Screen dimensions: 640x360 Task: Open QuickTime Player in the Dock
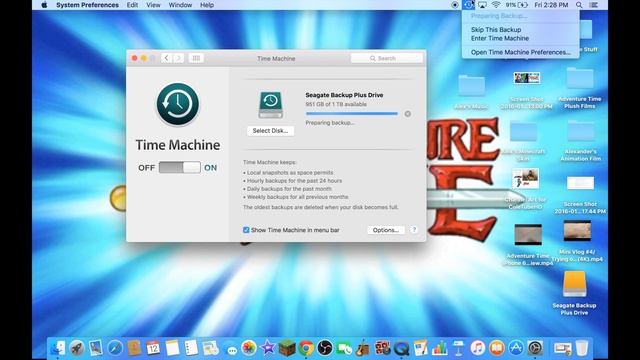click(402, 348)
